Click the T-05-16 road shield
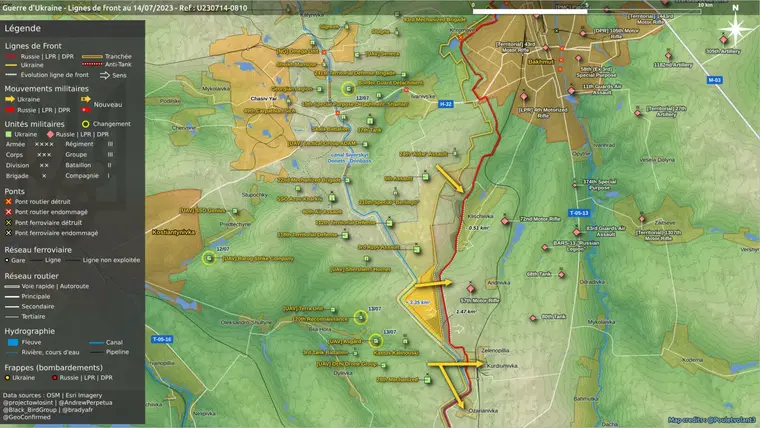This screenshot has height=428, width=760. [162, 339]
